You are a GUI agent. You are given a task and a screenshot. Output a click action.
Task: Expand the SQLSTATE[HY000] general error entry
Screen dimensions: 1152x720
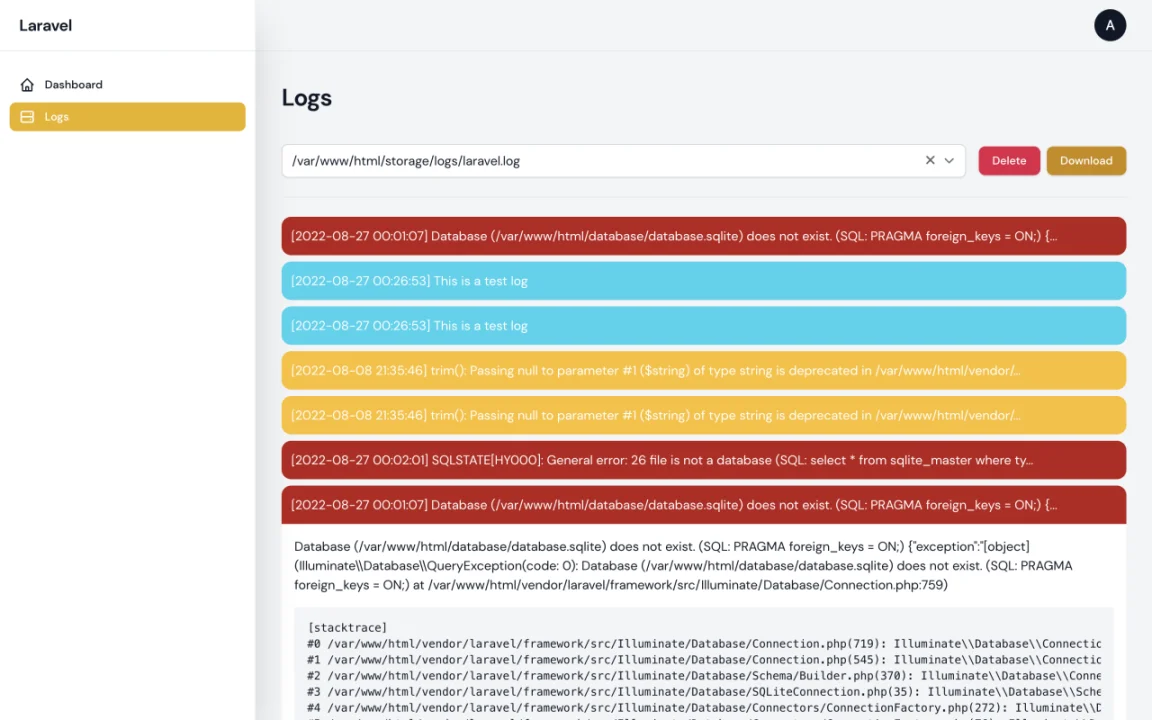[x=704, y=460]
